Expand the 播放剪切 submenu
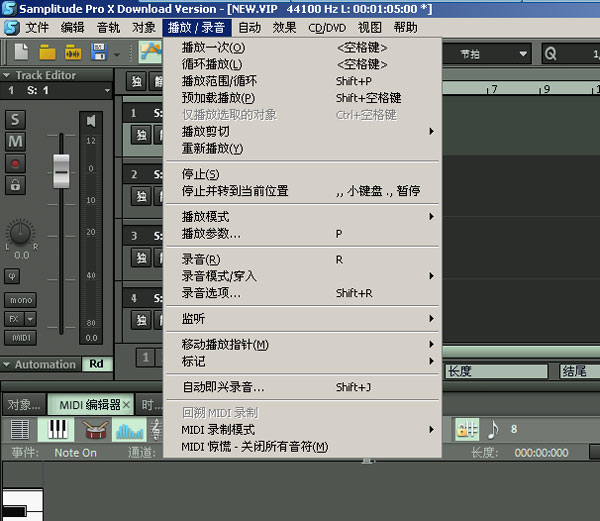600x521 pixels. coord(302,132)
